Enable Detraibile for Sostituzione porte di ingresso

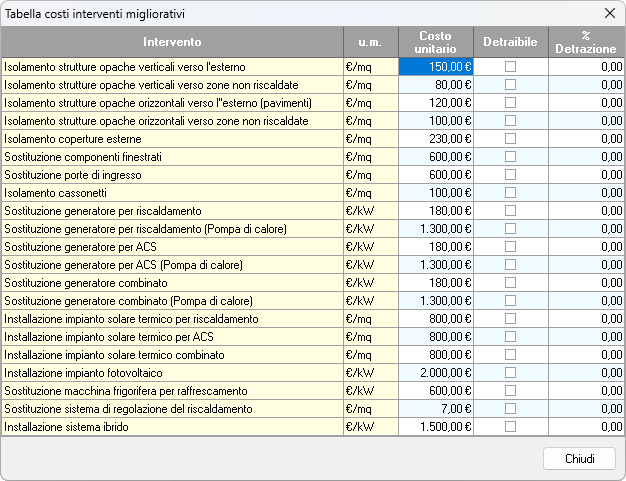coord(510,175)
